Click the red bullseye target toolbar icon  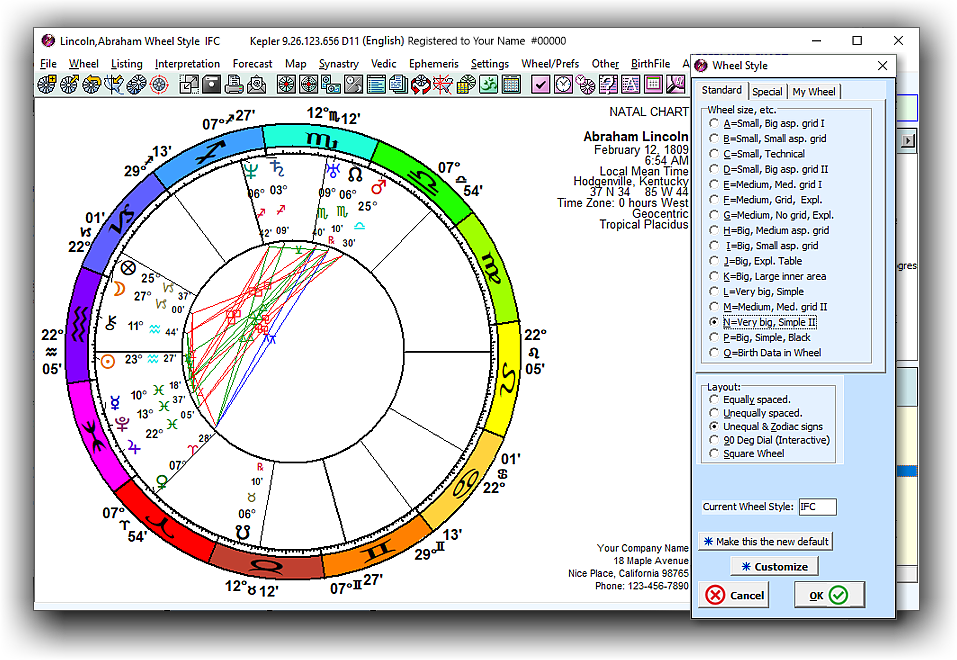point(158,85)
